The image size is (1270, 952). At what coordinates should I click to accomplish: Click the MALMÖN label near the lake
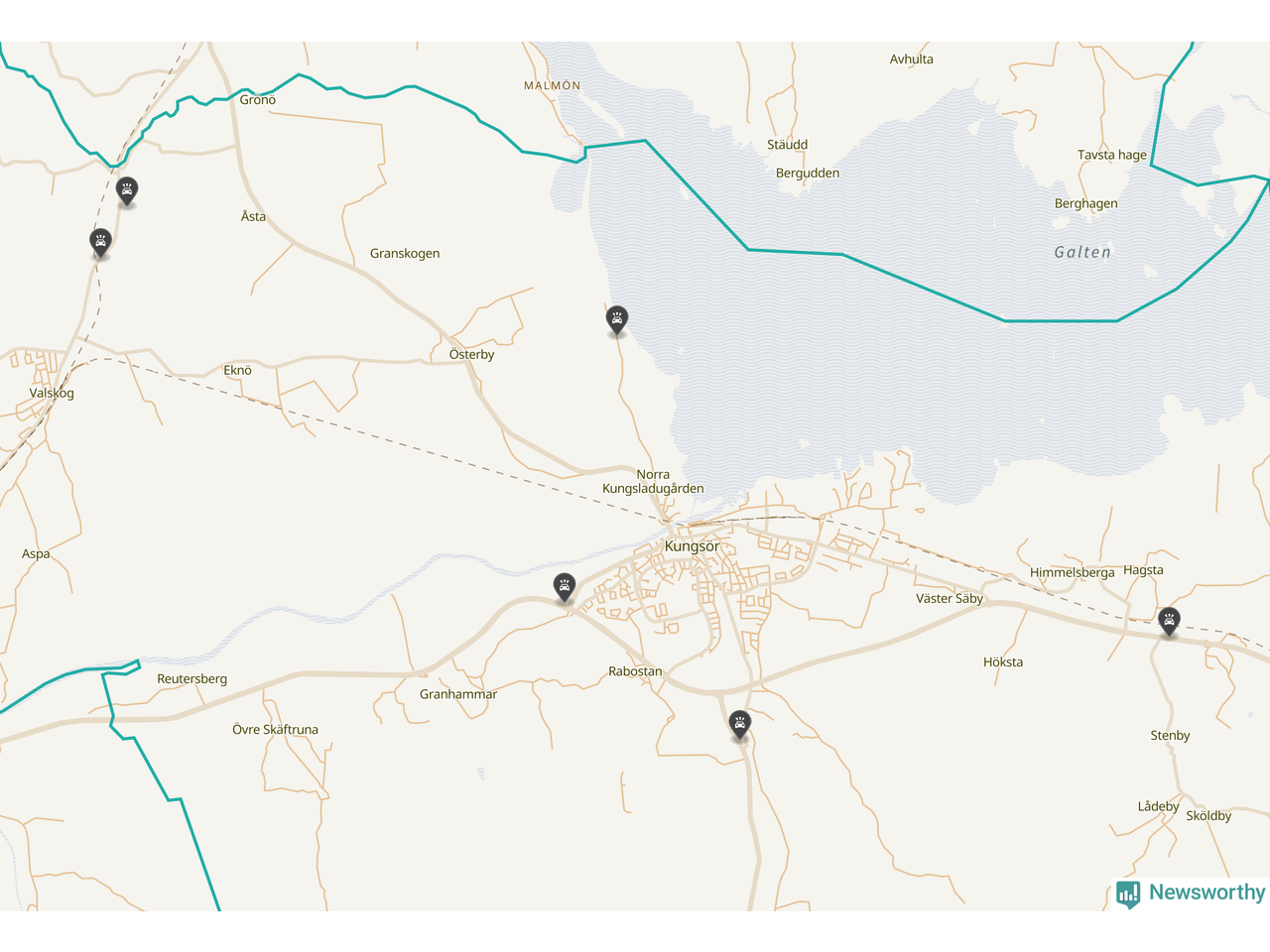click(x=553, y=85)
